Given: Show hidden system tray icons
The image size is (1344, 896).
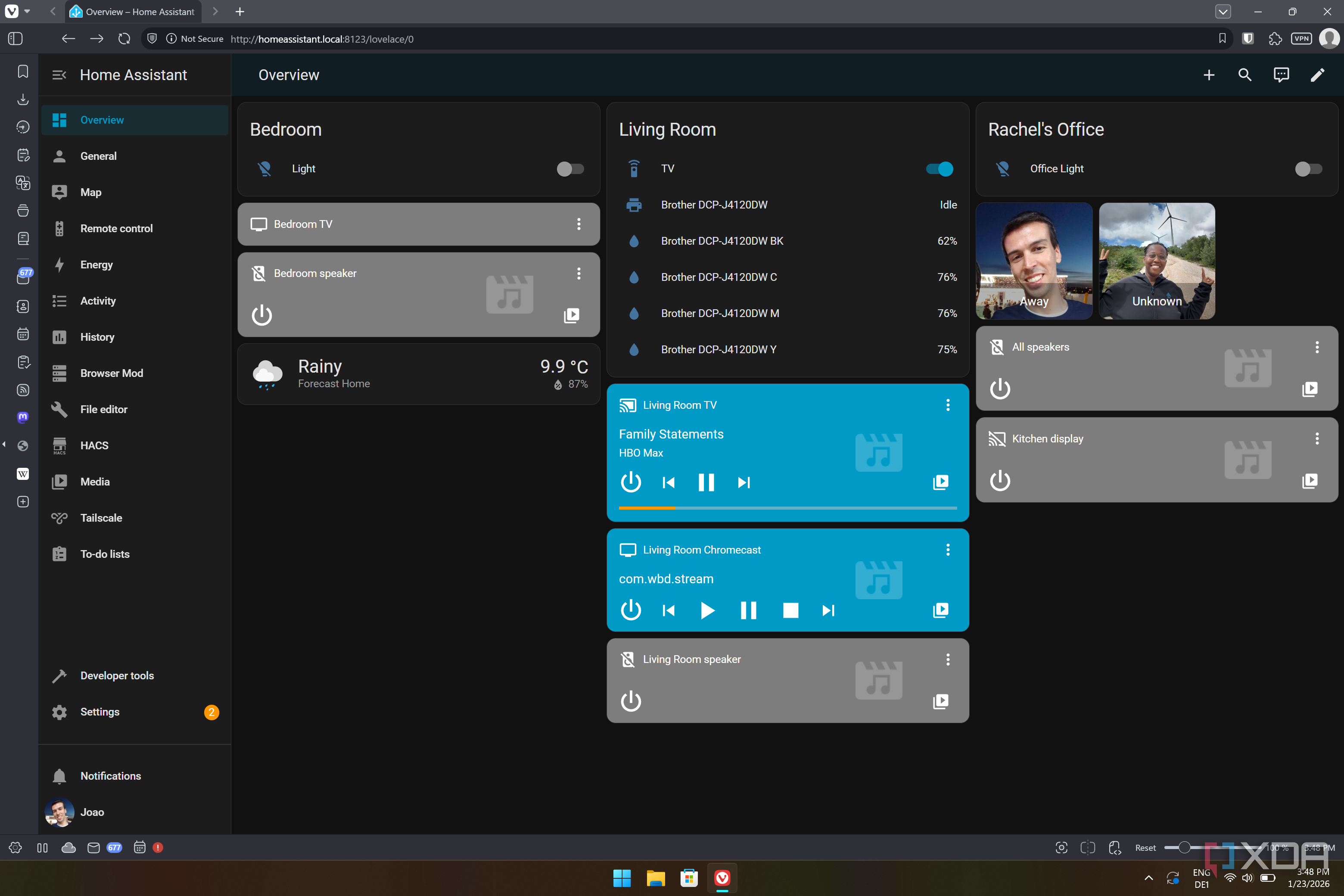Looking at the screenshot, I should (1148, 878).
